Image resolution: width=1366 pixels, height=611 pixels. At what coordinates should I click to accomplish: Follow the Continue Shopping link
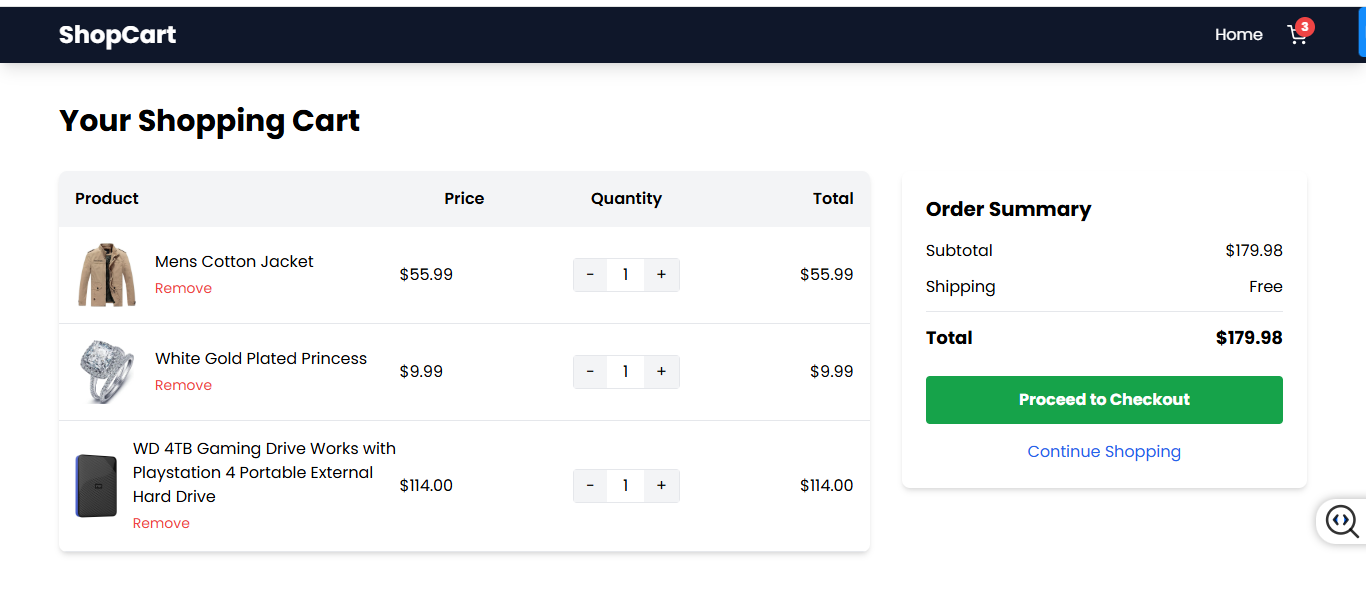[1104, 452]
